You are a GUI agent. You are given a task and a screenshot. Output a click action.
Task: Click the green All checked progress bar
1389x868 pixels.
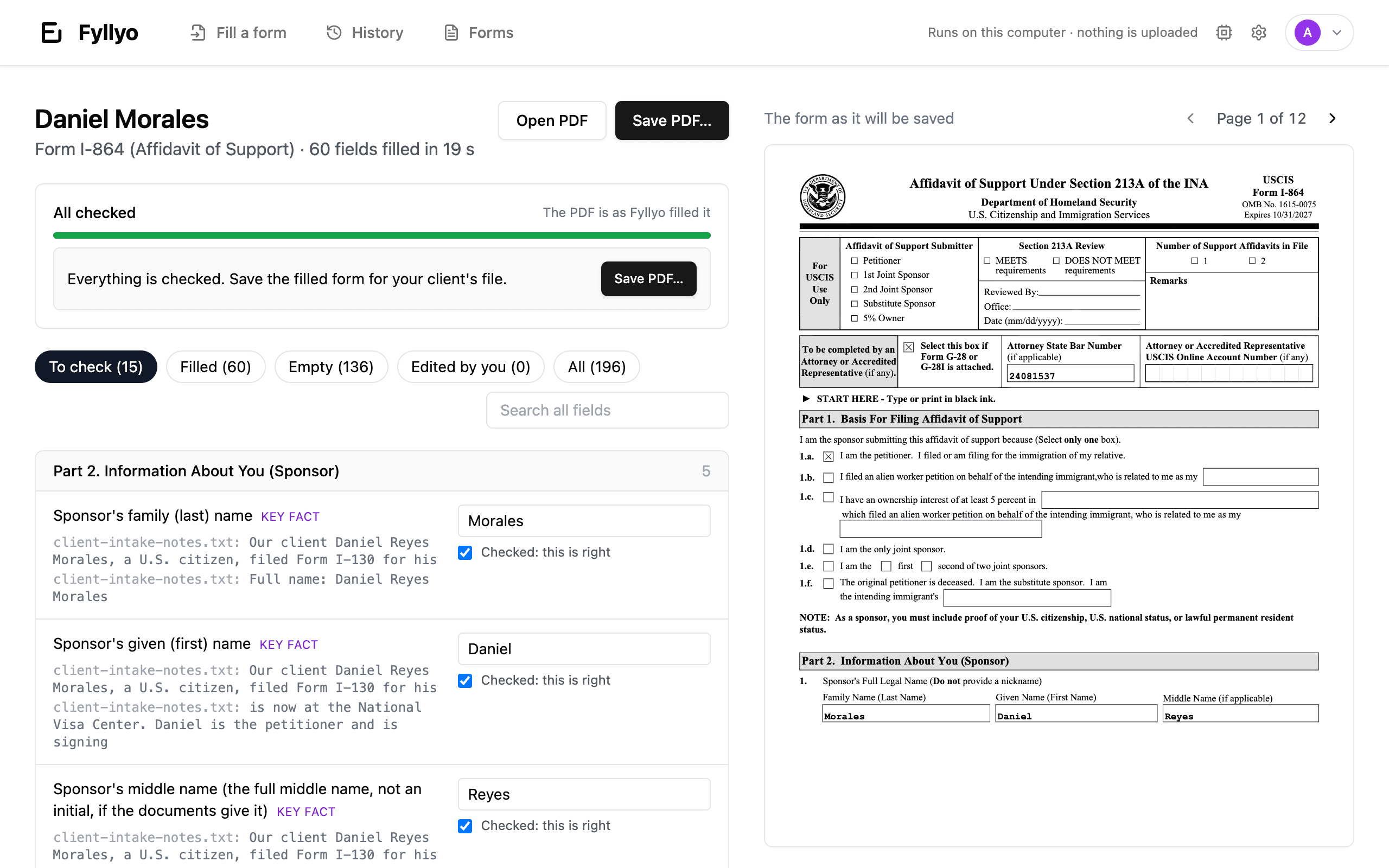[381, 235]
